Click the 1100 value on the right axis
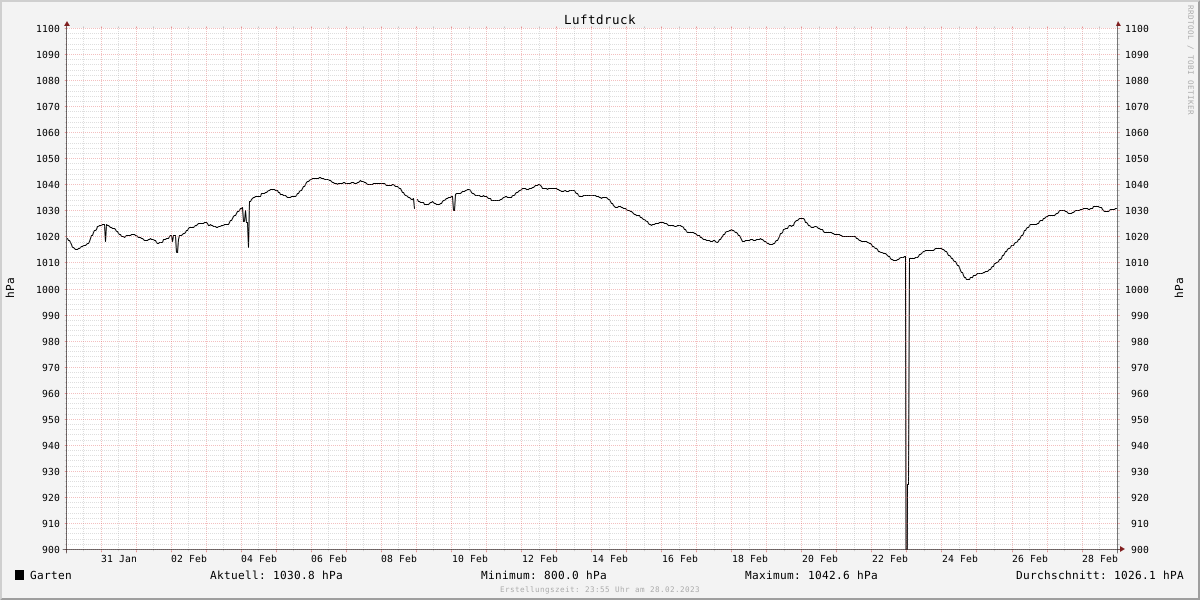The height and width of the screenshot is (600, 1200). click(1137, 29)
